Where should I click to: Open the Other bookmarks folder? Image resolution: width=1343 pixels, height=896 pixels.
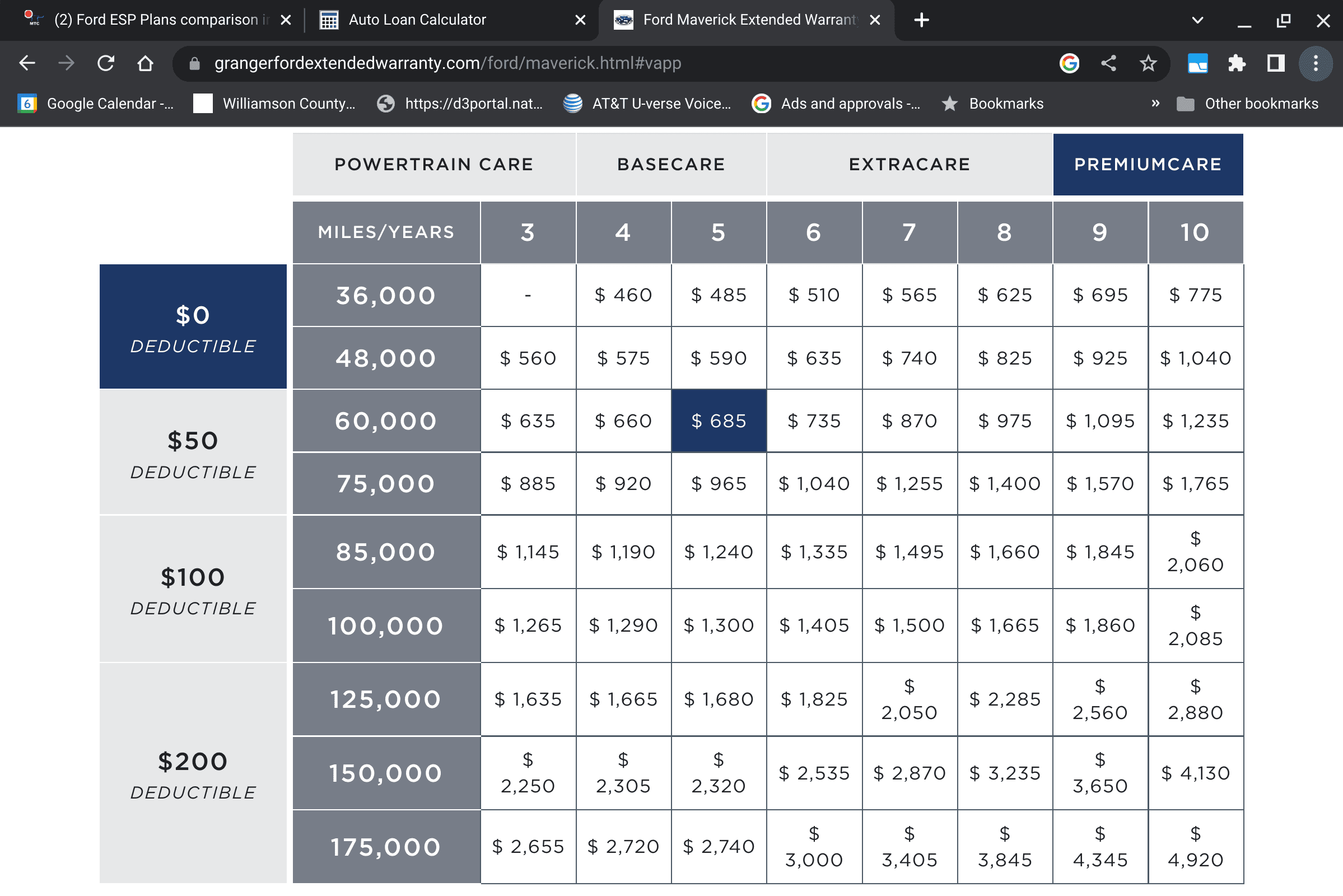pos(1248,104)
